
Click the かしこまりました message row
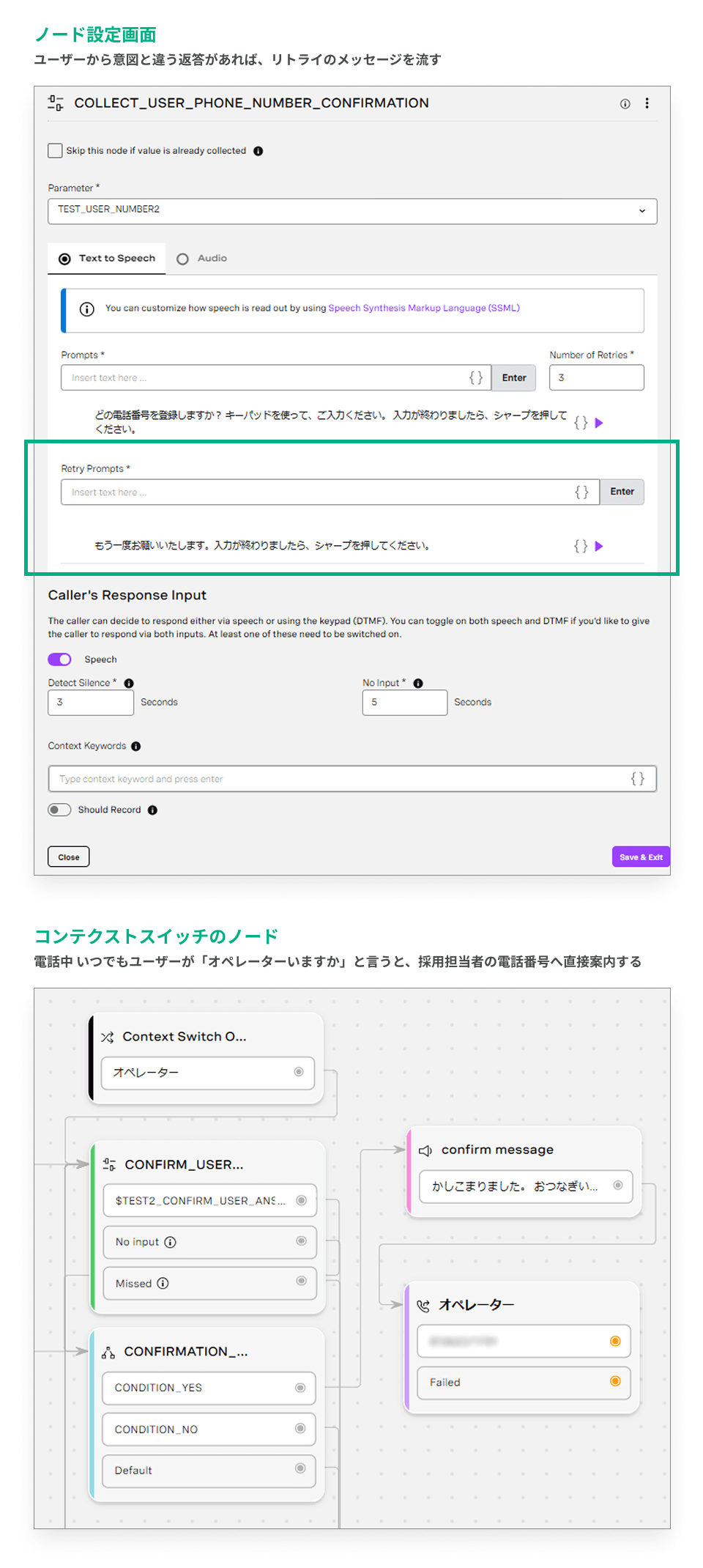[526, 1186]
